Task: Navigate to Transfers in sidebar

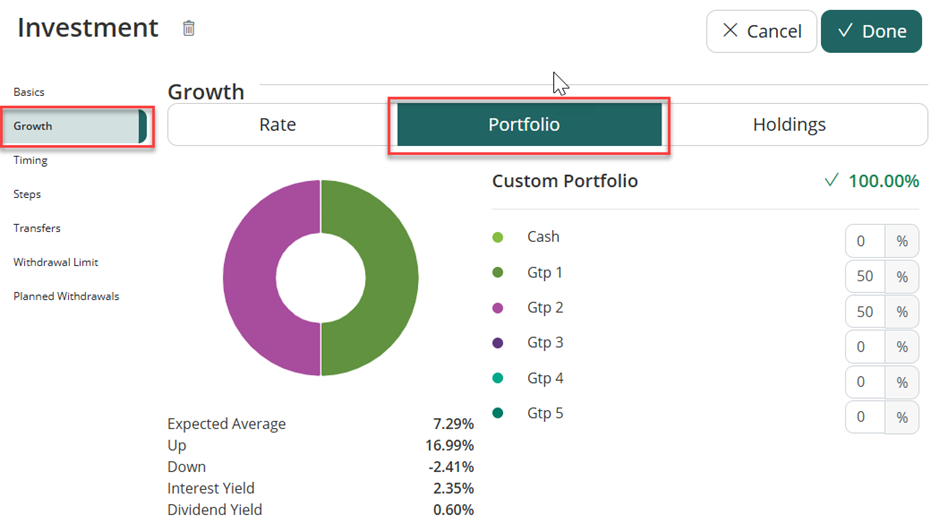Action: coord(35,228)
